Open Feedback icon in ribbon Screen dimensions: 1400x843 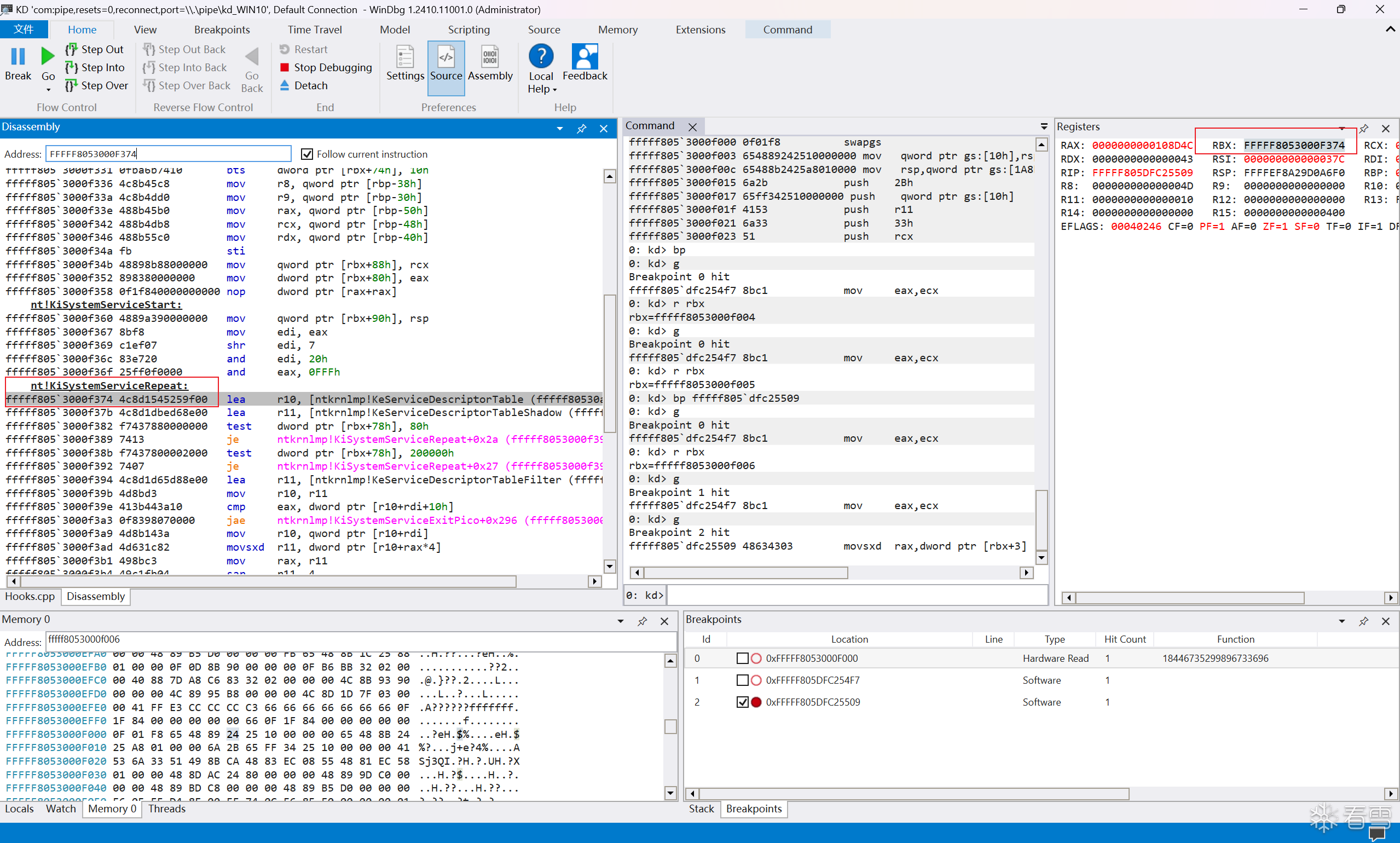click(585, 57)
